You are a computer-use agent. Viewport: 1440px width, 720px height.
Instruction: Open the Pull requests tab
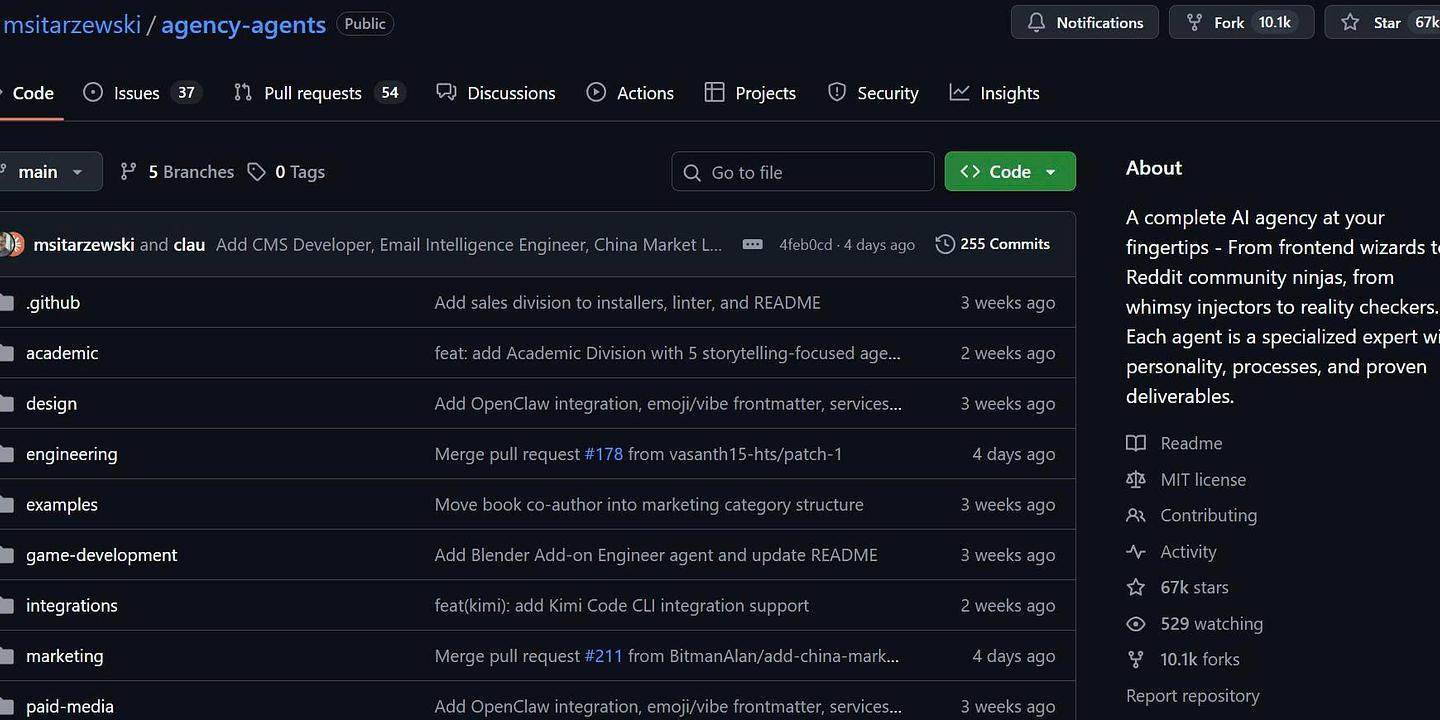pyautogui.click(x=318, y=93)
